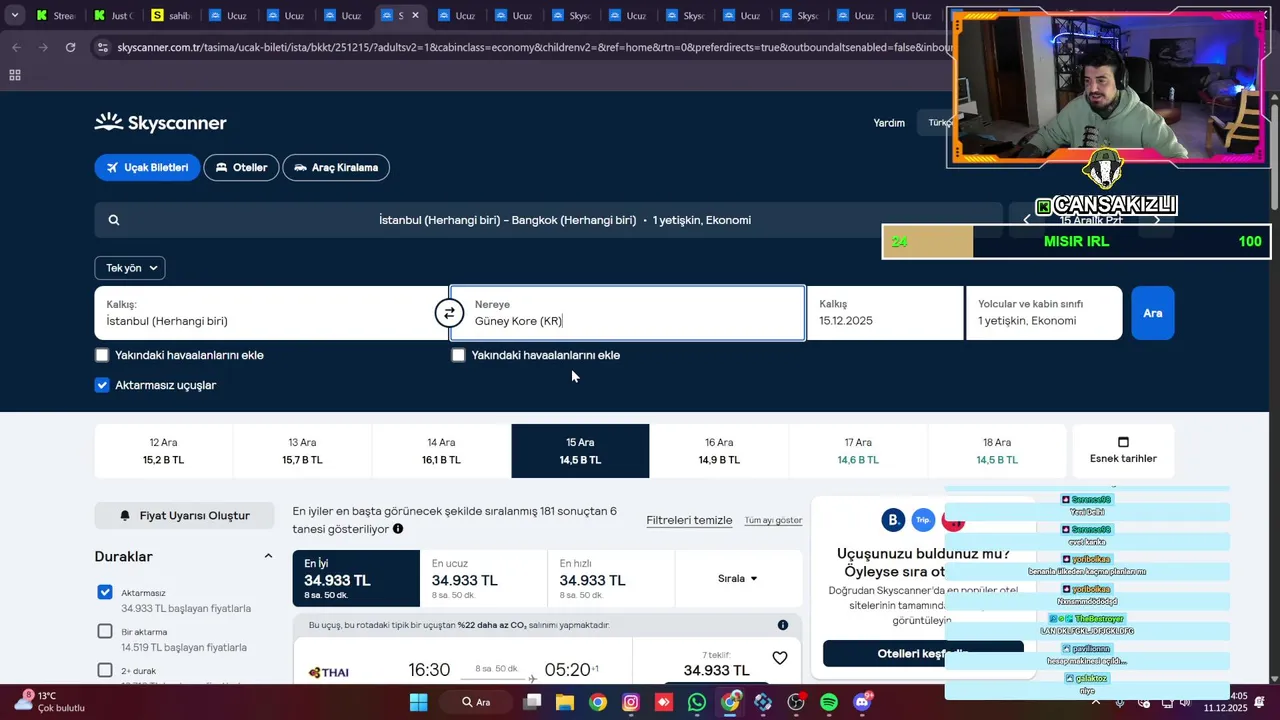Screen dimensions: 1280x720
Task: Switch to the sahibi browser tab
Action: [170, 15]
